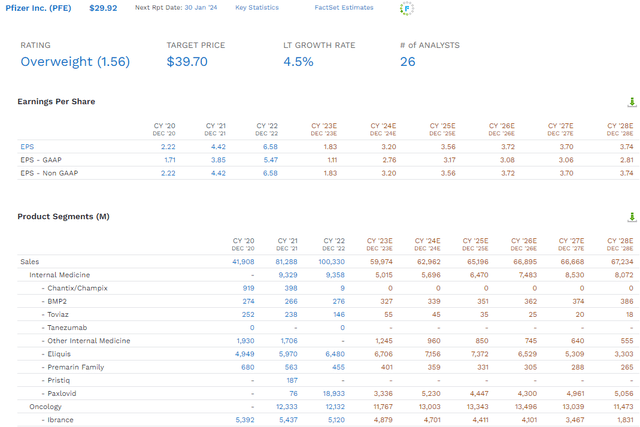
Task: Click the Overweight (1.56) rating
Action: pos(75,62)
